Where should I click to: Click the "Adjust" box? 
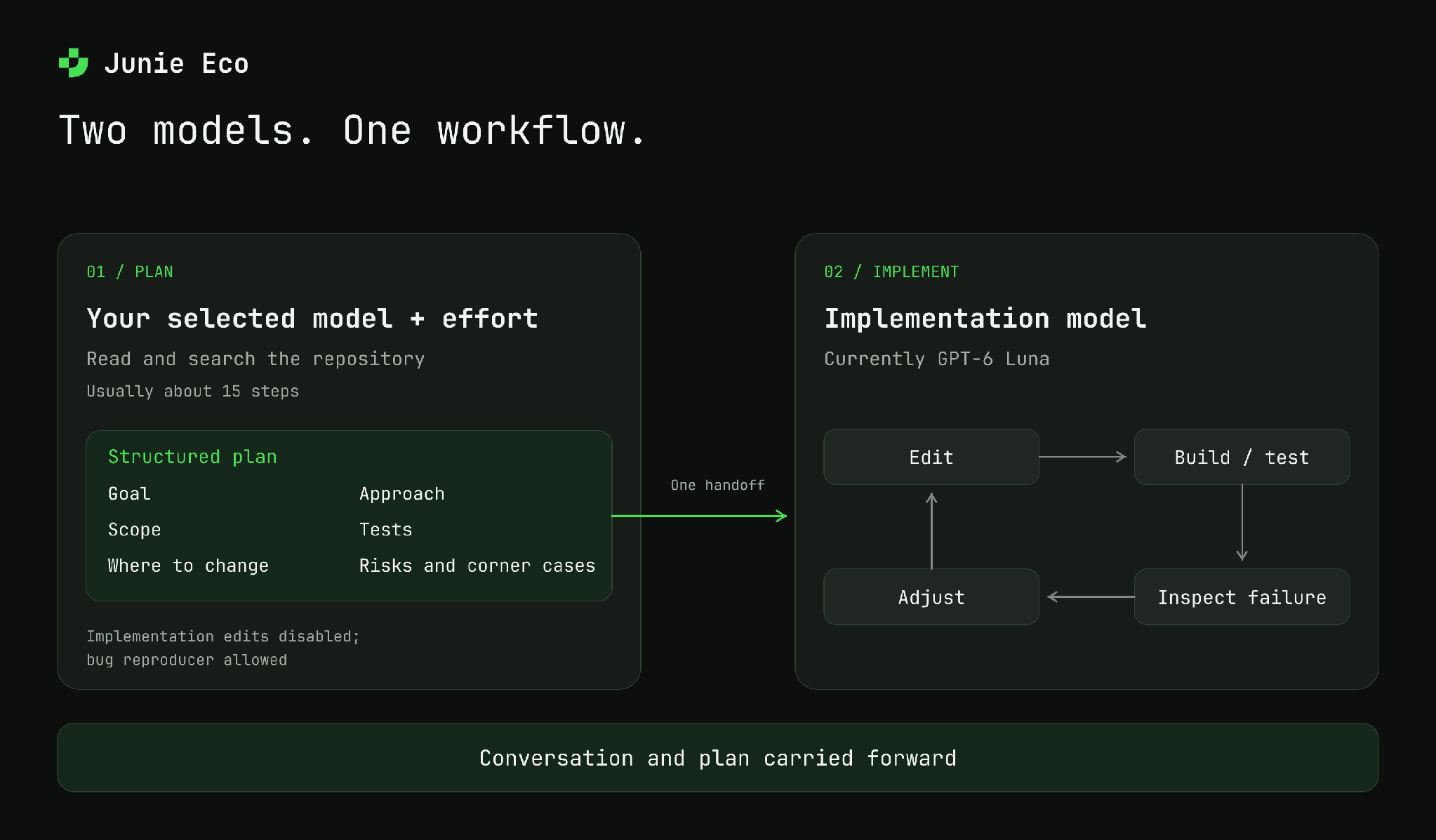coord(931,597)
